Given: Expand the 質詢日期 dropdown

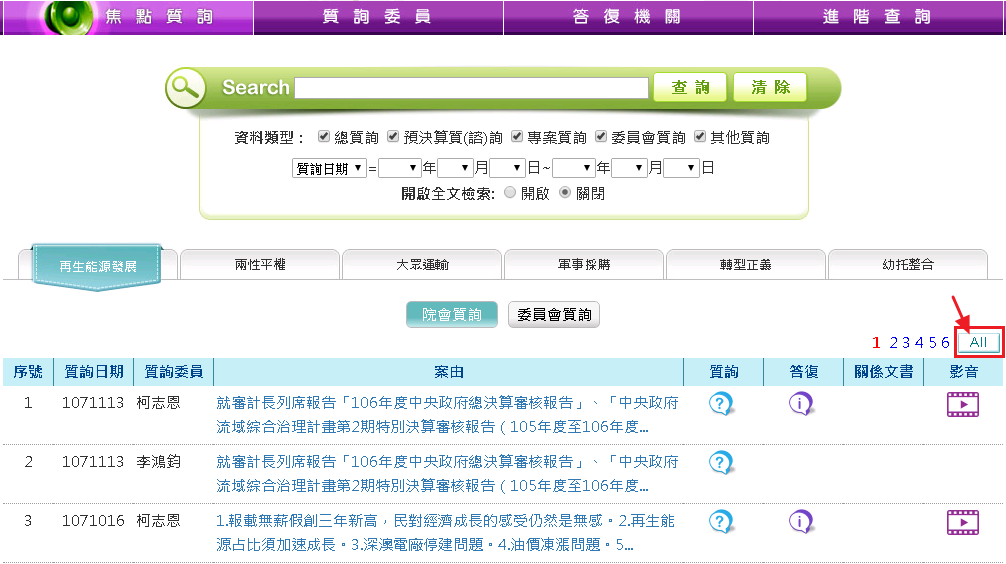Looking at the screenshot, I should coord(328,168).
